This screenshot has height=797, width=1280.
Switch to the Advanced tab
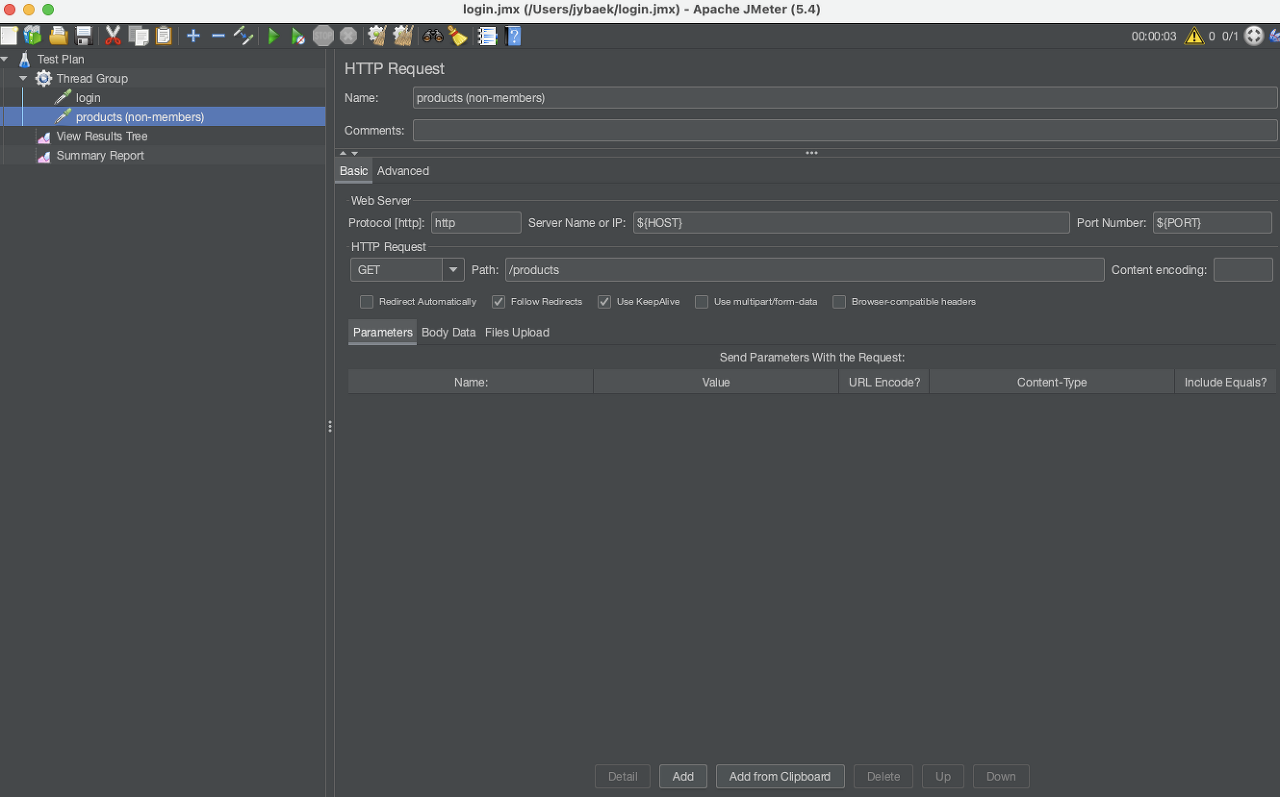[403, 171]
